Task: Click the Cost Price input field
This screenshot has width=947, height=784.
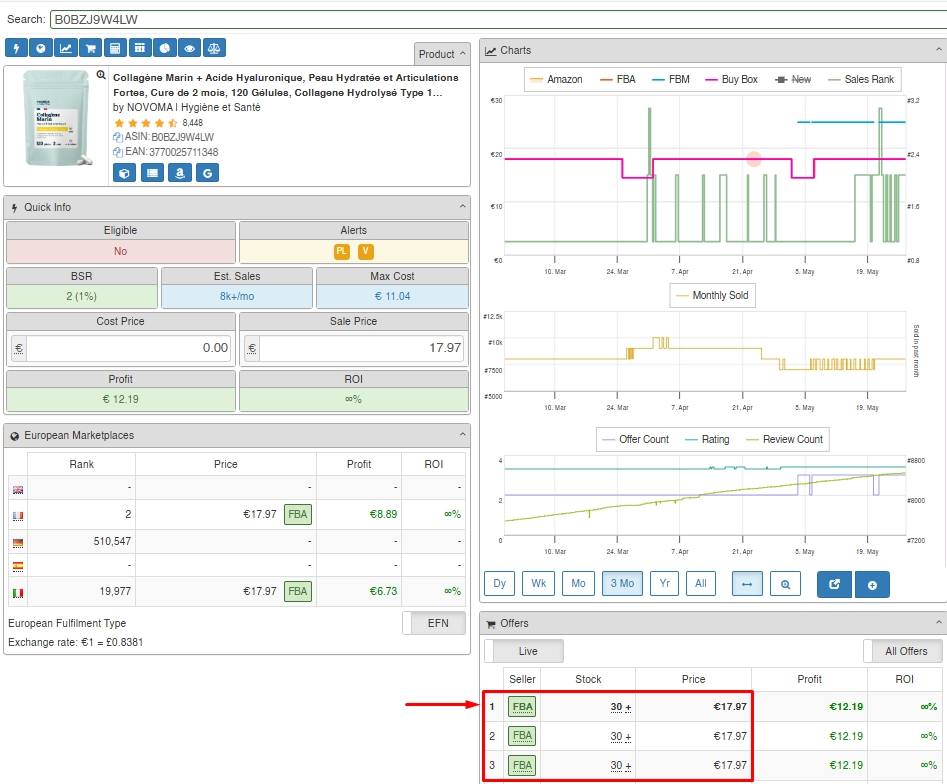Action: tap(130, 348)
